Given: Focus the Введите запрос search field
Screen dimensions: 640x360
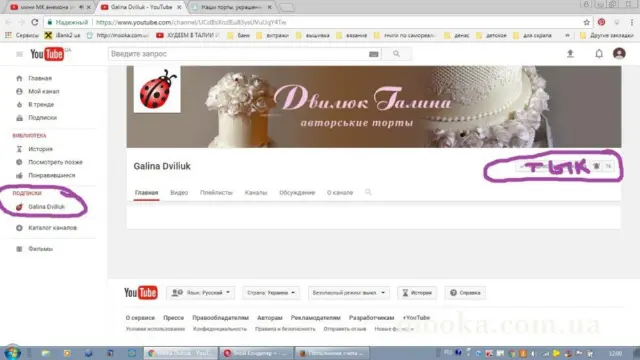Looking at the screenshot, I should click(239, 54).
